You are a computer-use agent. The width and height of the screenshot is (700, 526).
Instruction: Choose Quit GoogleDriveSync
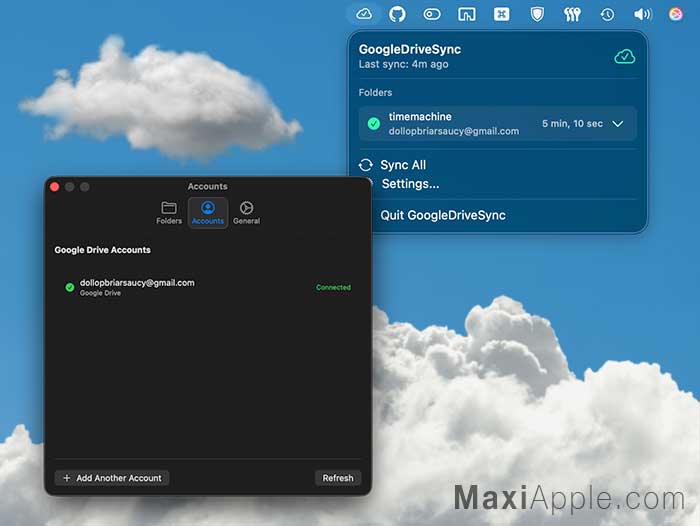click(443, 215)
